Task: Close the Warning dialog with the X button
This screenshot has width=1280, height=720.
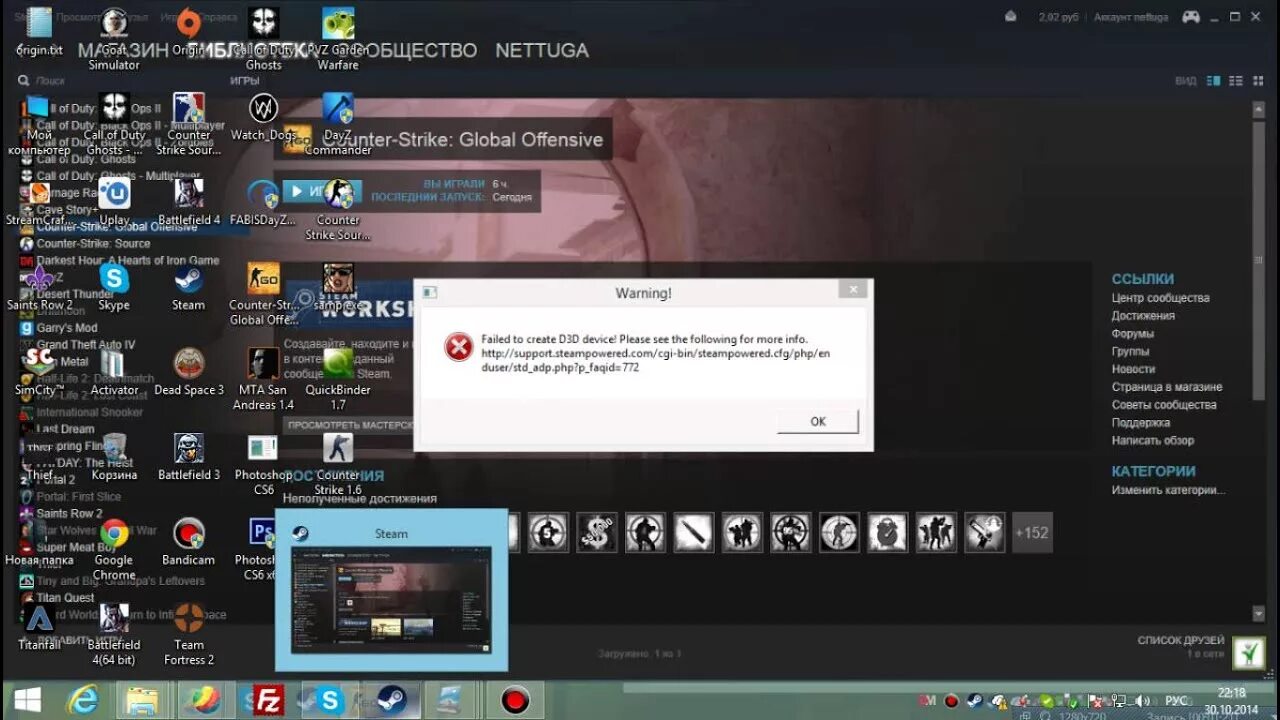Action: (x=852, y=290)
